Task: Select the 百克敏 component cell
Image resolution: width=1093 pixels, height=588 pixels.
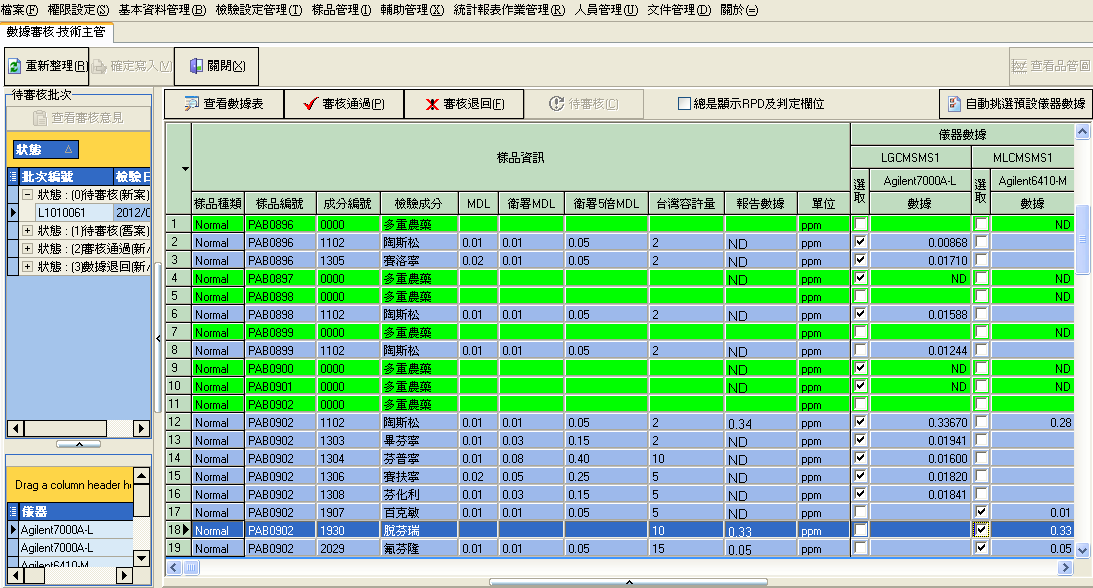Action: 419,512
